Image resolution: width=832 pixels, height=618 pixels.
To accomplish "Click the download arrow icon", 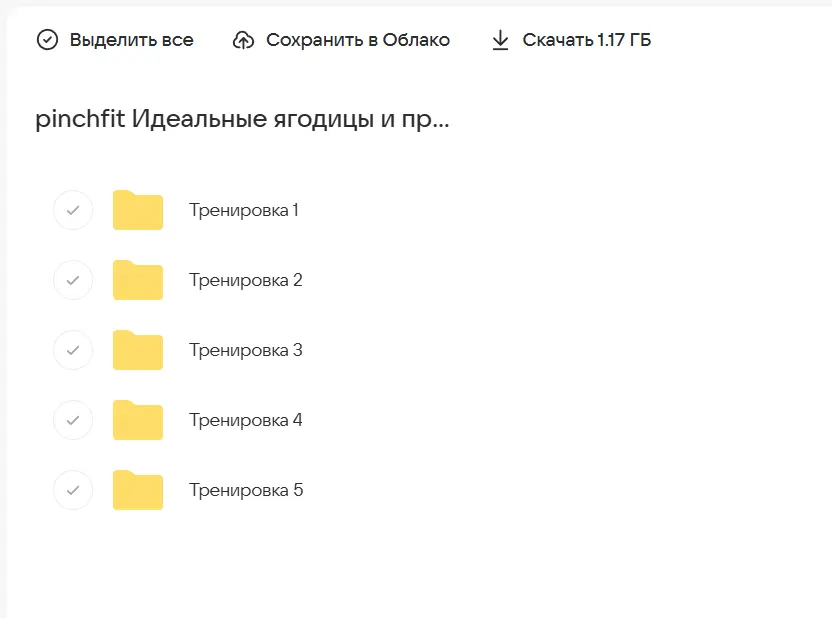I will point(499,39).
